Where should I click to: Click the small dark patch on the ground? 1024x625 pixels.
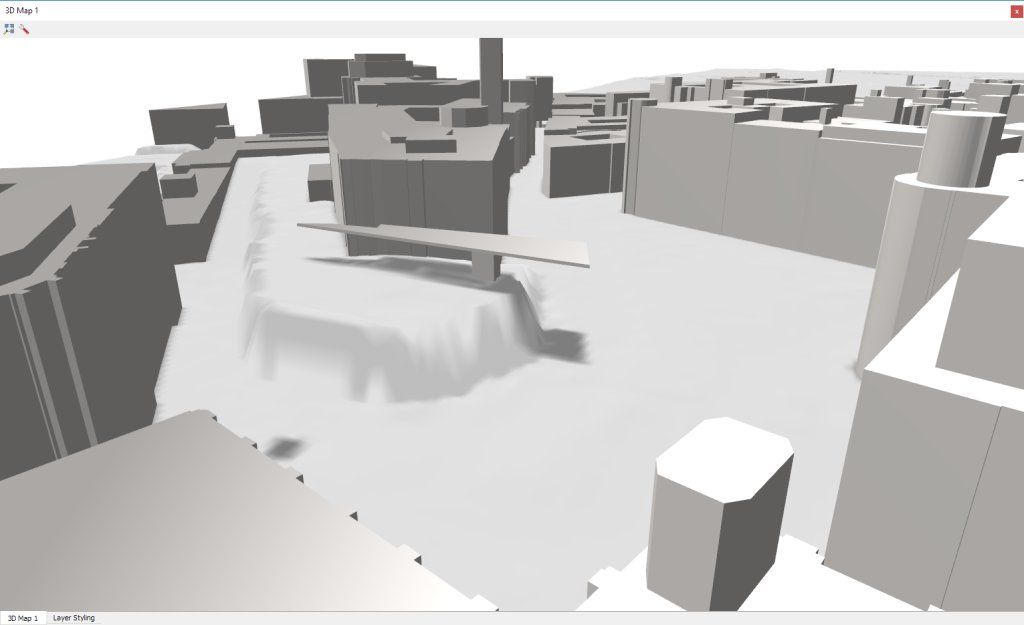pyautogui.click(x=287, y=447)
